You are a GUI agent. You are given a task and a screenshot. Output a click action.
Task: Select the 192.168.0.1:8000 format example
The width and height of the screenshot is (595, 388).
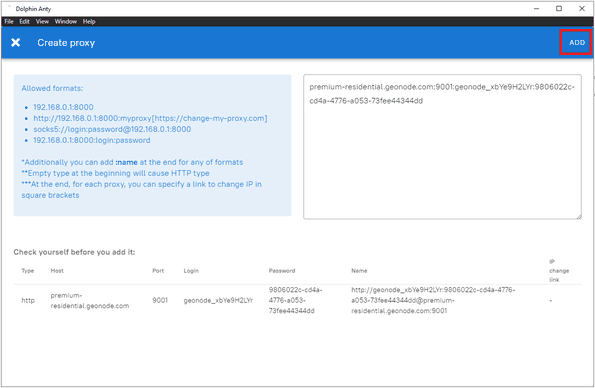coord(63,107)
